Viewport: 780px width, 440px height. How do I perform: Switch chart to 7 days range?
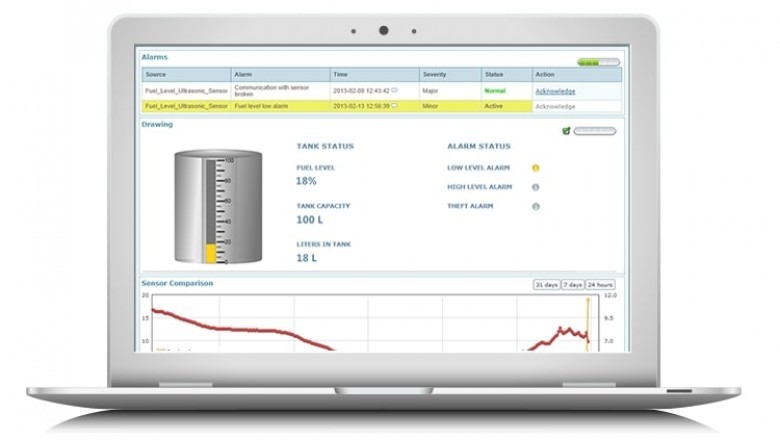[x=573, y=285]
